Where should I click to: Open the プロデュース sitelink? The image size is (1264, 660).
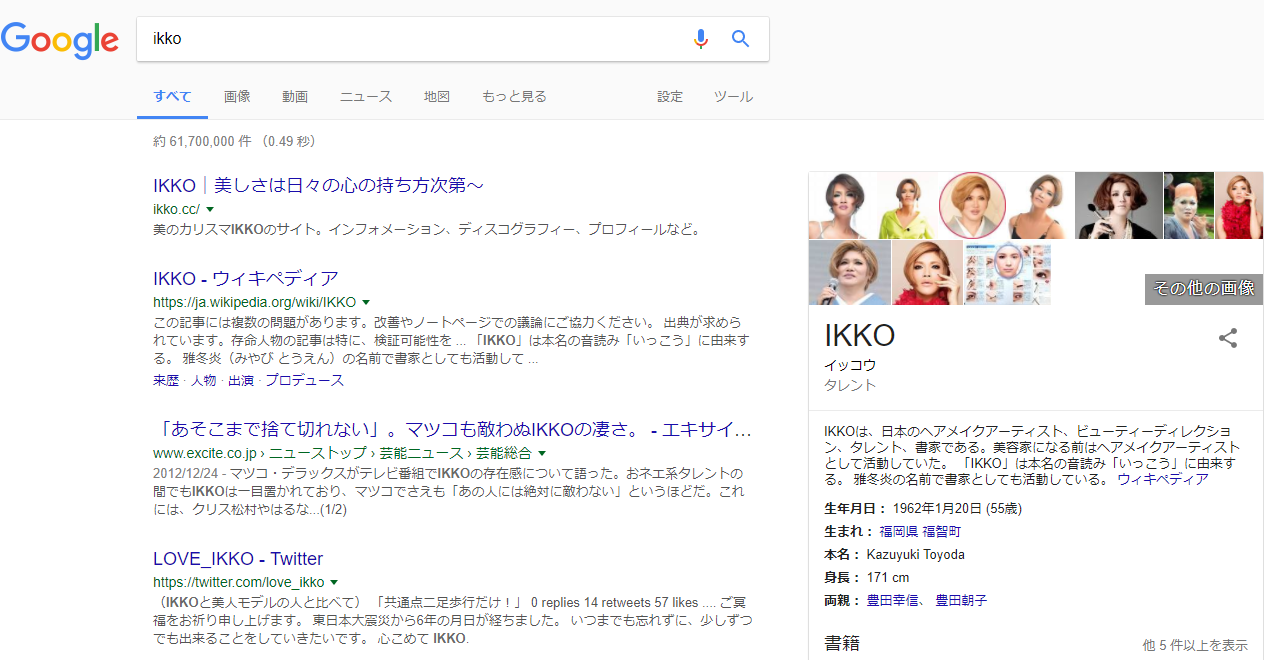[x=305, y=381]
